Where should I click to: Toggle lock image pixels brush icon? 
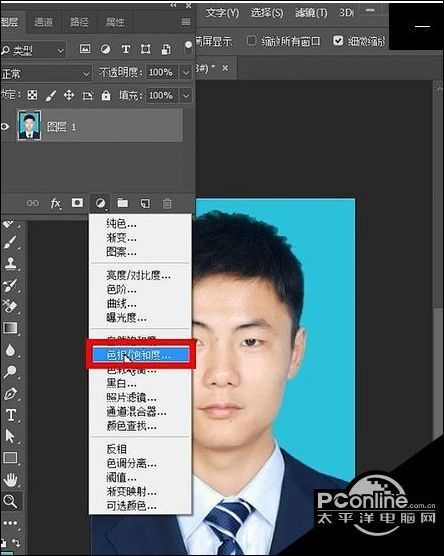pyautogui.click(x=51, y=95)
